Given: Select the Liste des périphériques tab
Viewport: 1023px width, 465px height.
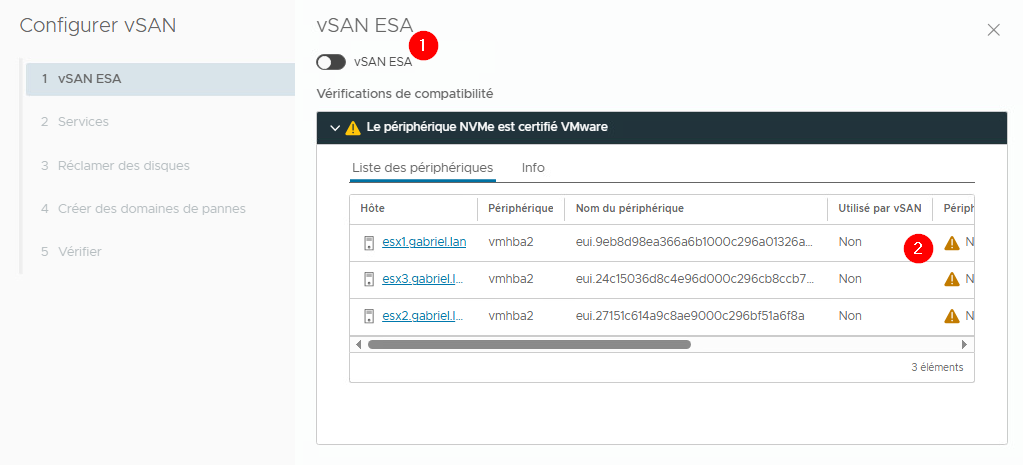Looking at the screenshot, I should pyautogui.click(x=422, y=168).
